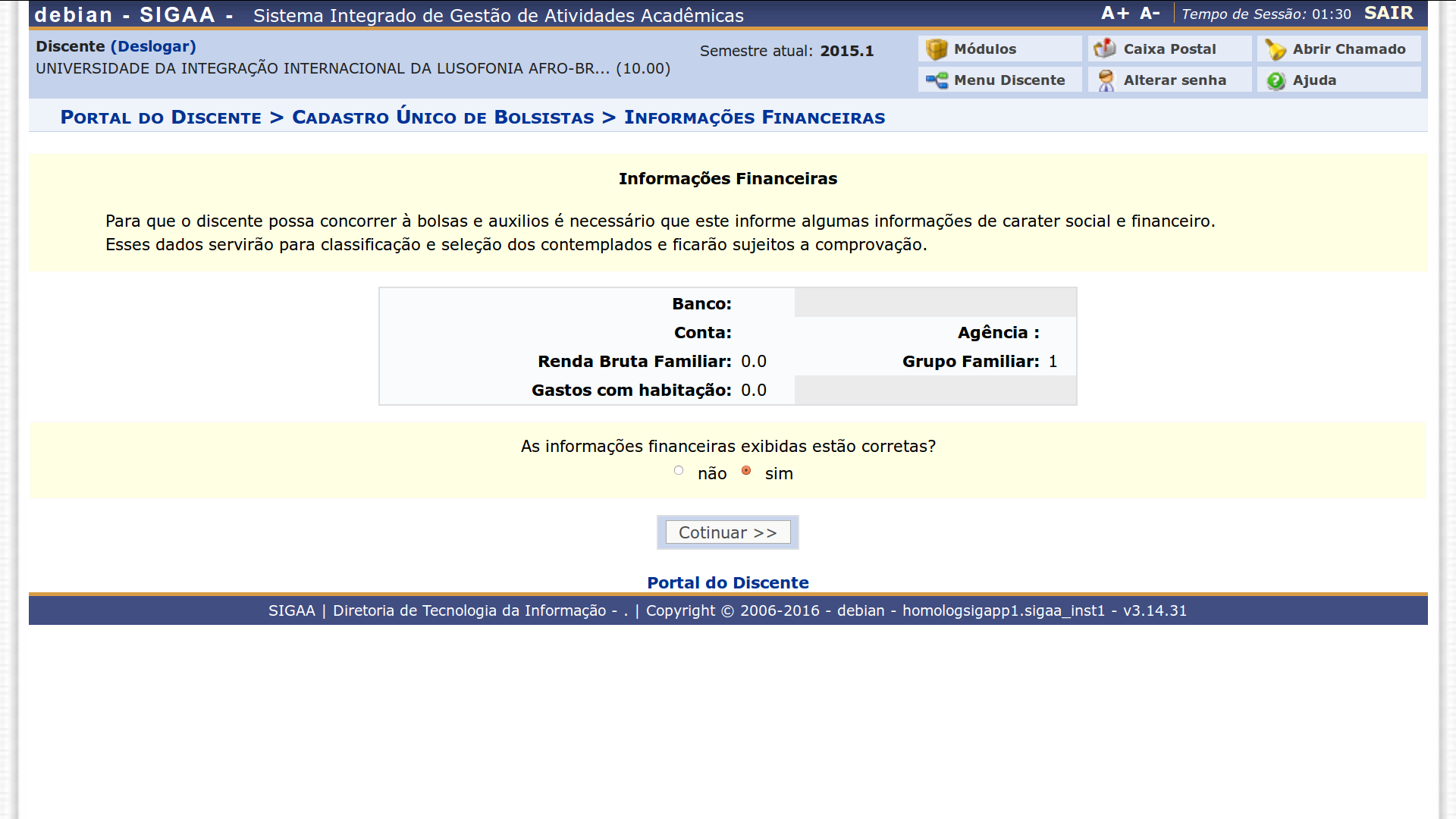1456x819 pixels.
Task: Select the 'não' radio button
Action: click(679, 471)
